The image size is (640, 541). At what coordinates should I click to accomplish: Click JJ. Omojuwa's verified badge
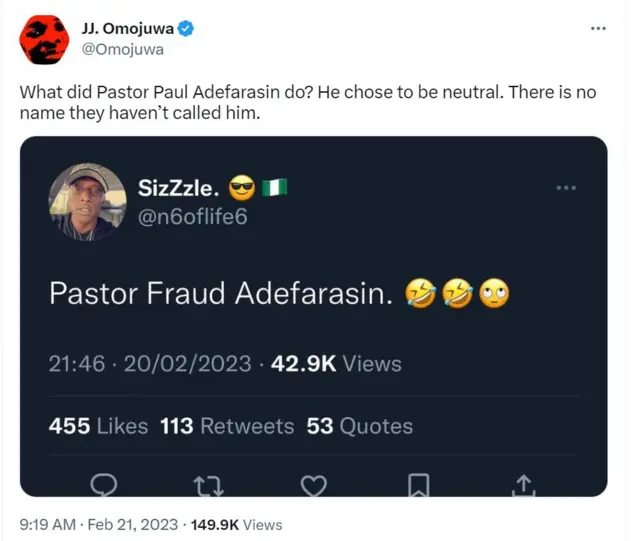coord(186,29)
